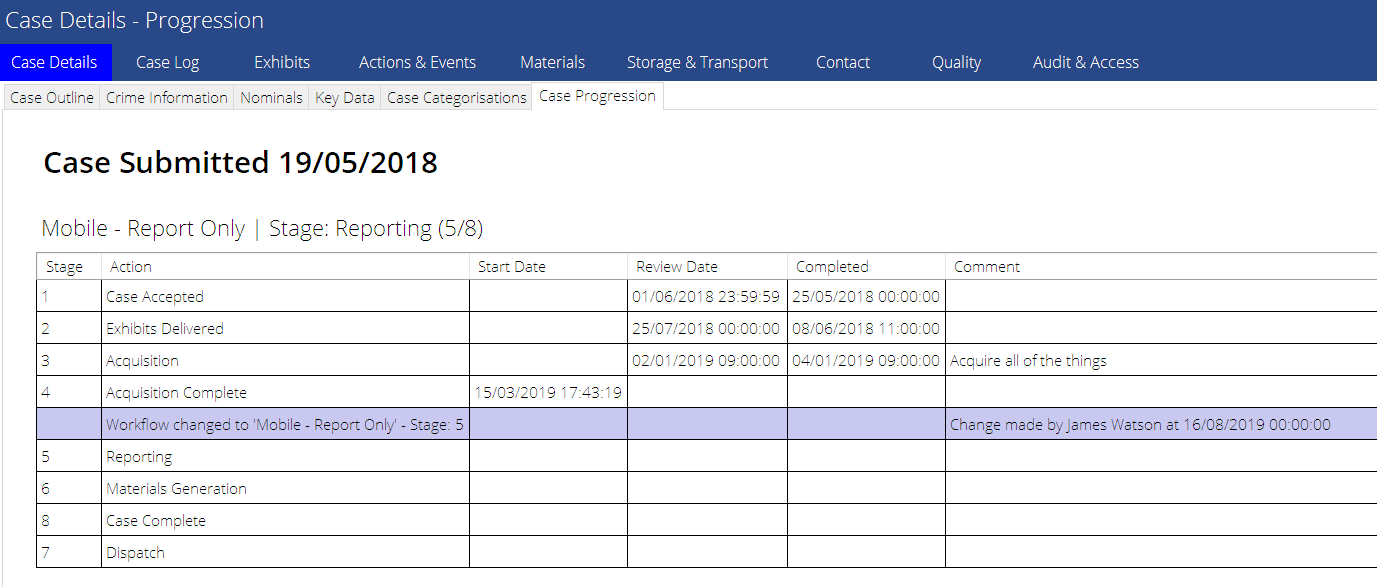Select the Contact tab
1377x587 pixels.
tap(843, 62)
